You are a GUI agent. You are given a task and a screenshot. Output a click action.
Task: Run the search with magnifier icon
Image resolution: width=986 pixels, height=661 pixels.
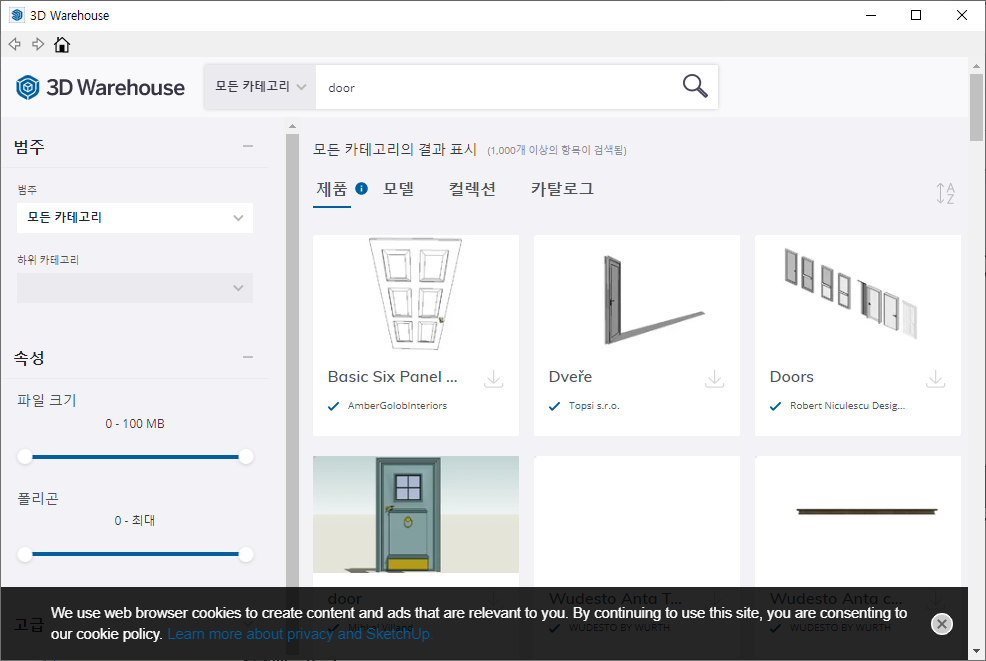[x=695, y=86]
